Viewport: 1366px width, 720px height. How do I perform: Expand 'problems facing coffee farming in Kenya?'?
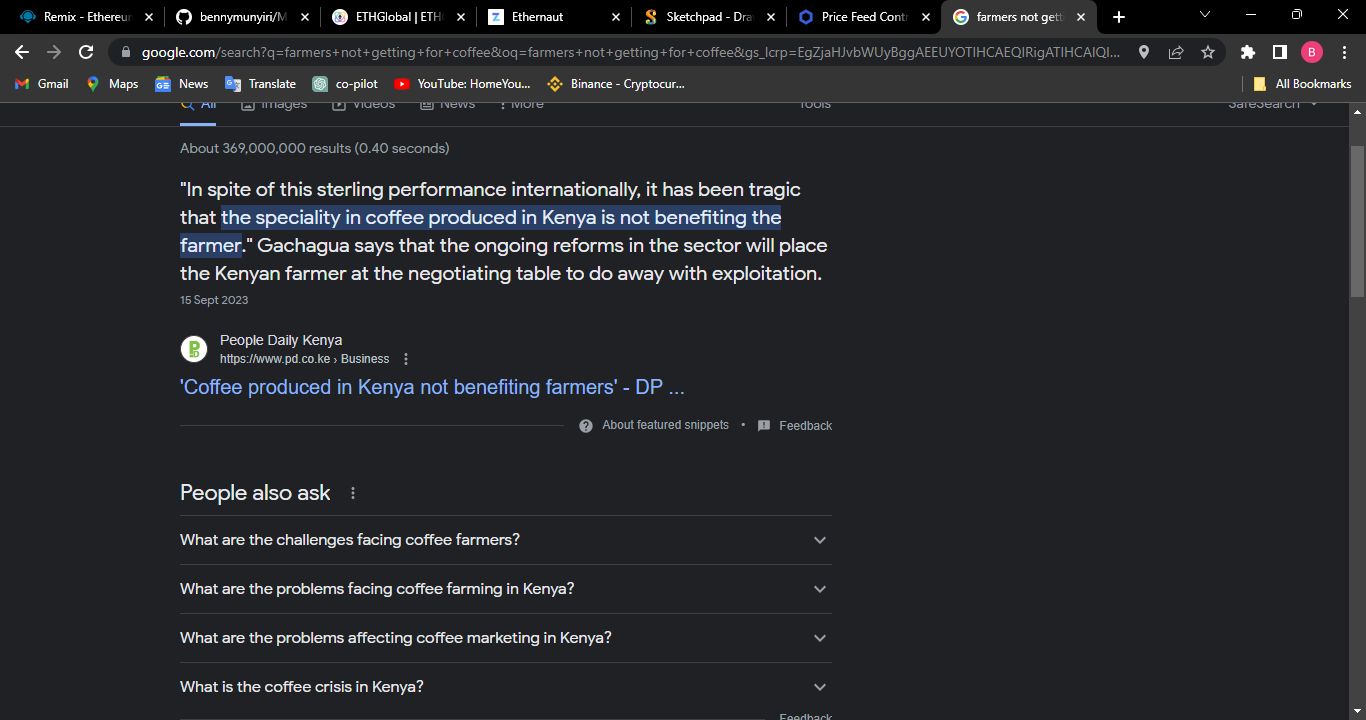pos(506,589)
